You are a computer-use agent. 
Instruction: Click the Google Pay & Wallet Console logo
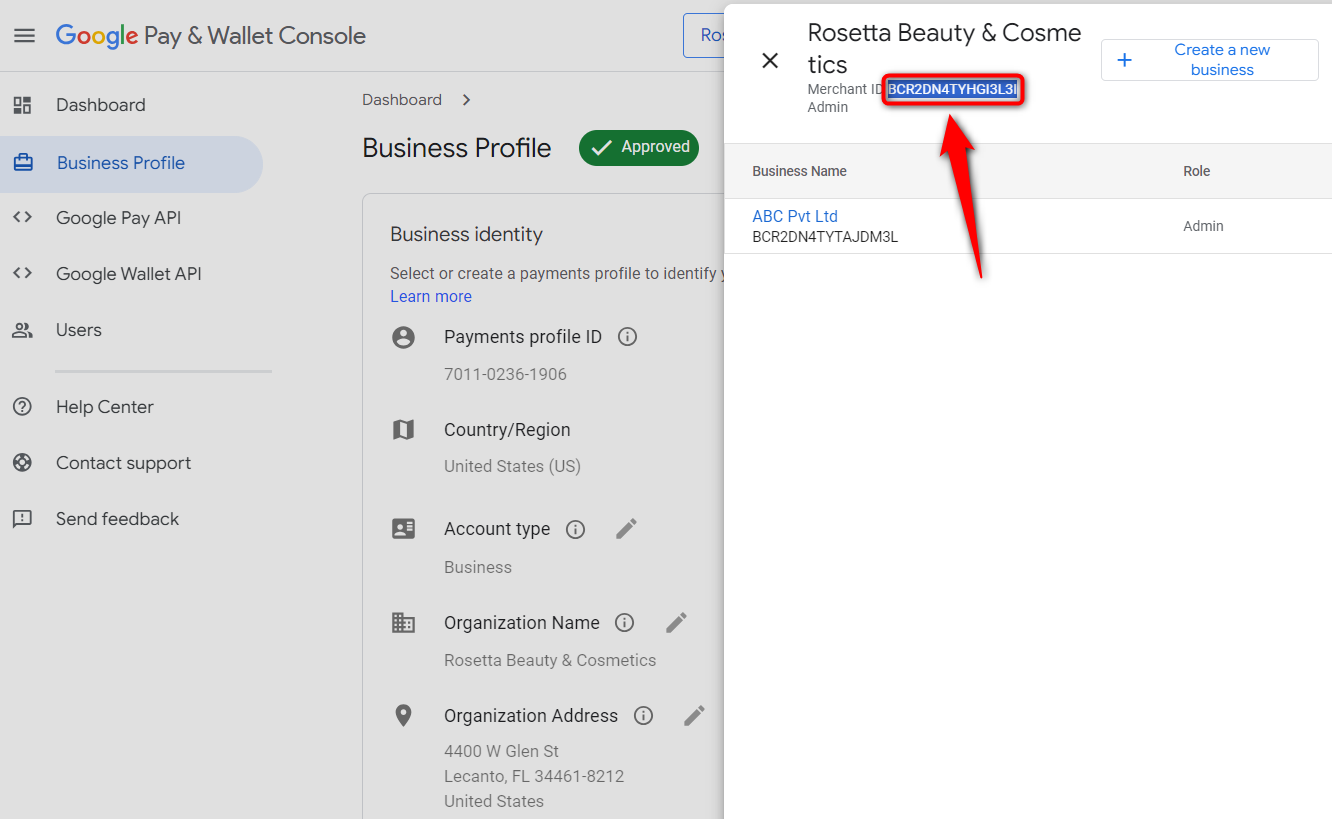tap(211, 36)
